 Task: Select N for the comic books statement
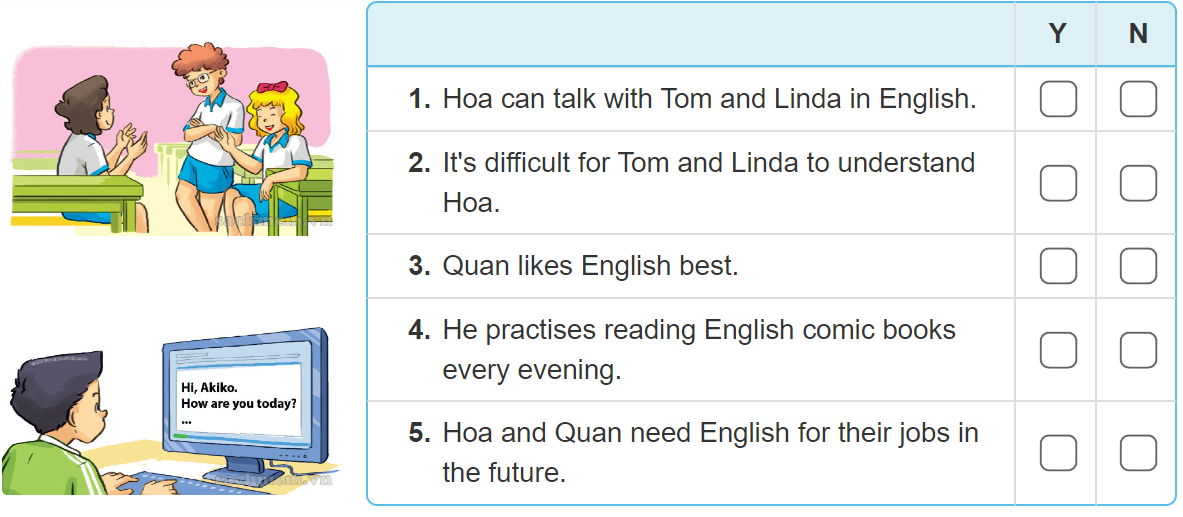[x=1138, y=350]
